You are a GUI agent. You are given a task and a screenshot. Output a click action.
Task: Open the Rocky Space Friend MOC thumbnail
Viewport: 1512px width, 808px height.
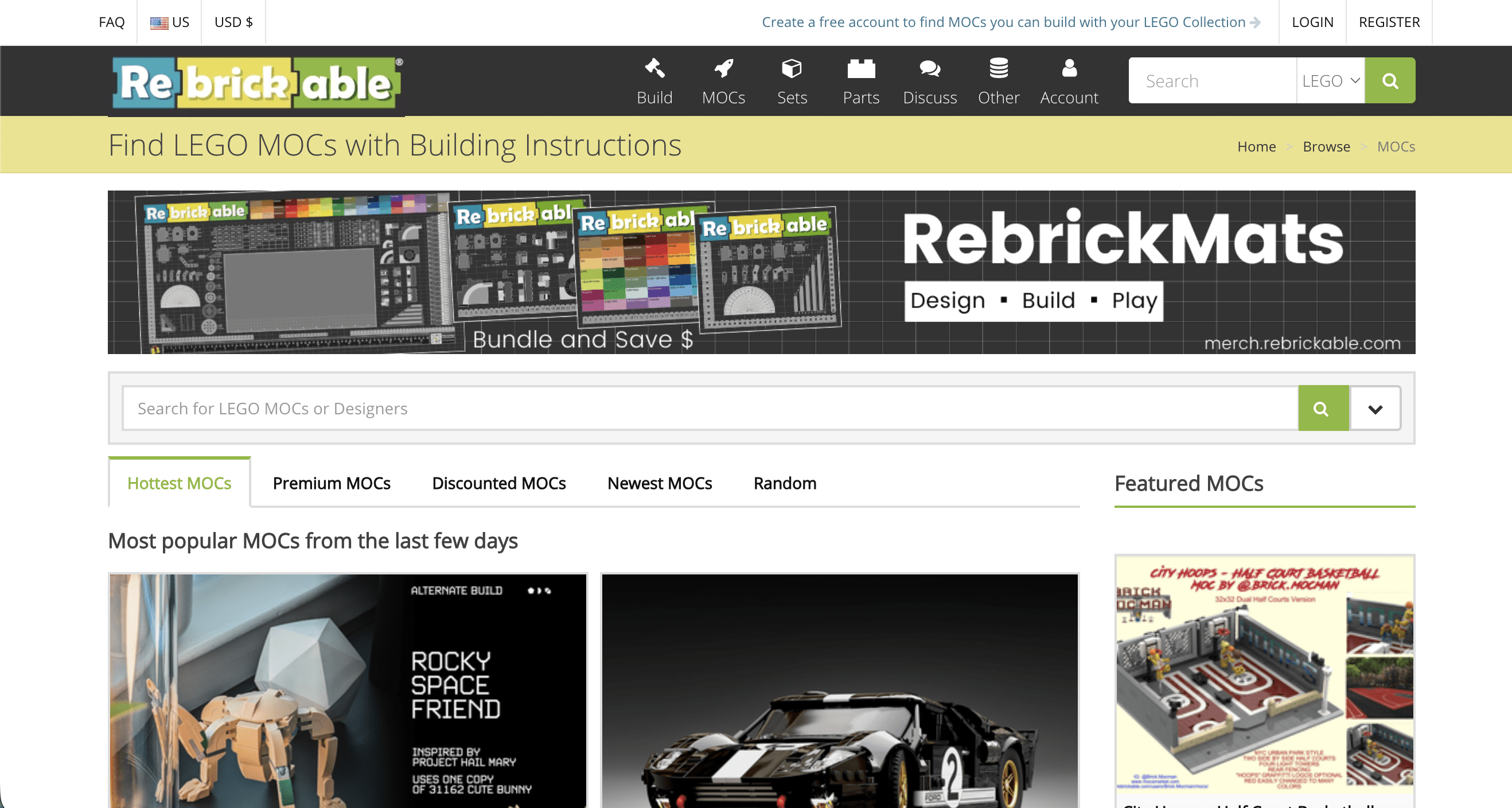(x=348, y=690)
